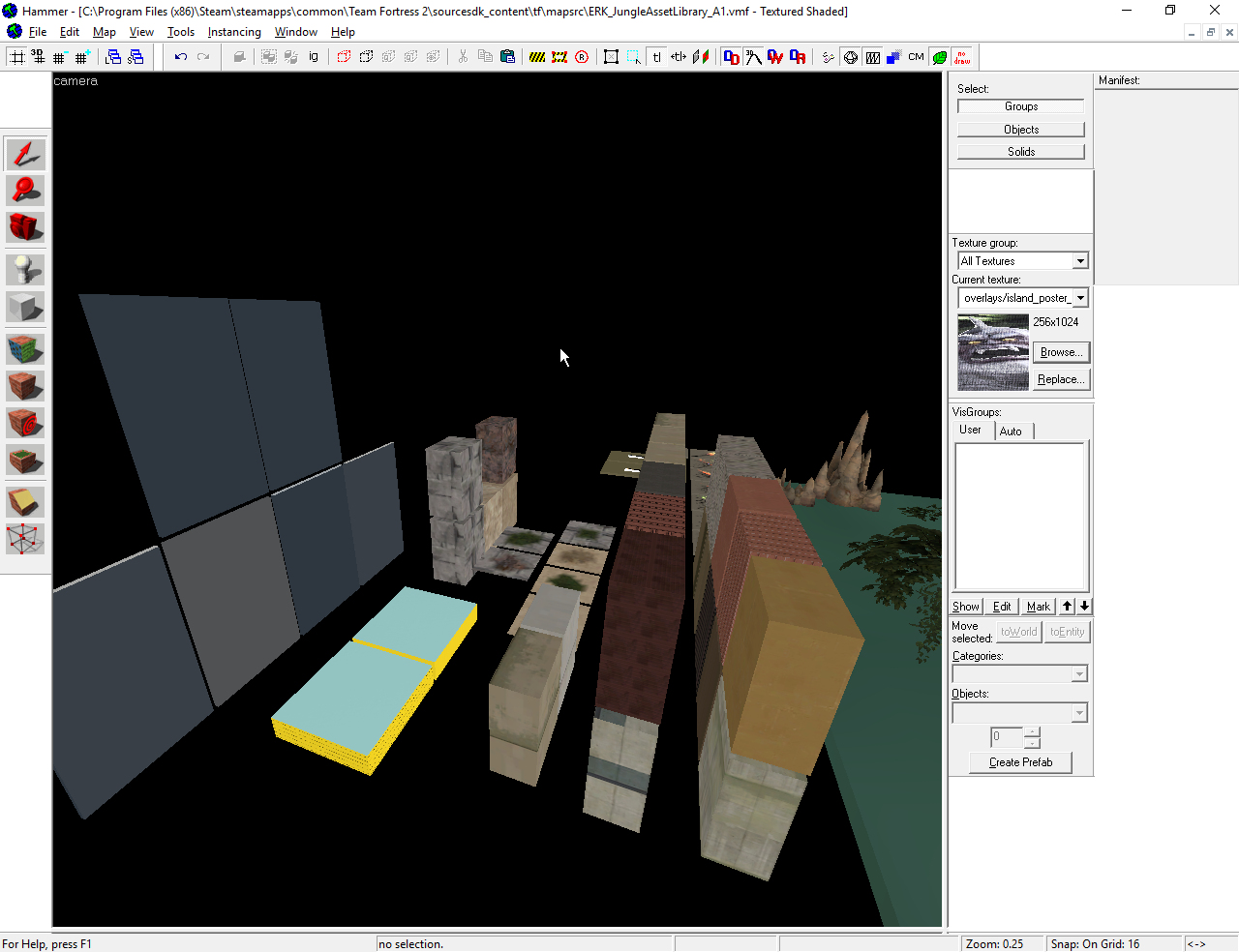
Task: Click the Carve with selected objects icon
Action: (239, 57)
